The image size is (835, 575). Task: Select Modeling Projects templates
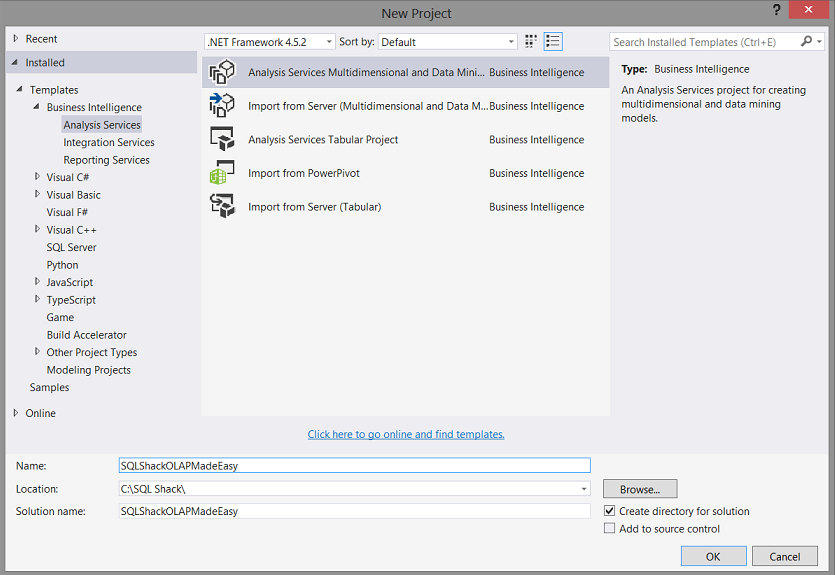[x=88, y=370]
